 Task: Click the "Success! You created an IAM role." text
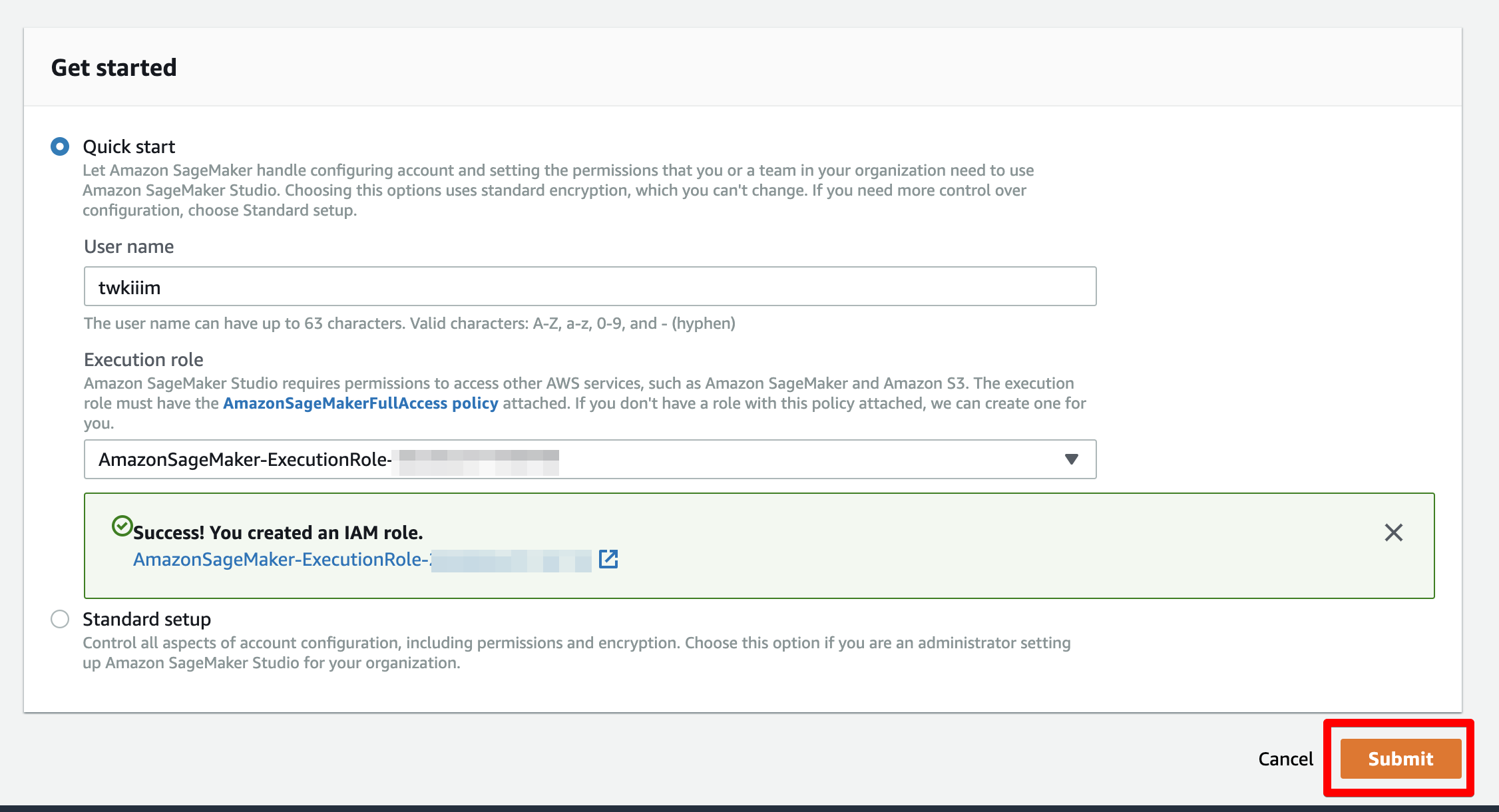(278, 532)
